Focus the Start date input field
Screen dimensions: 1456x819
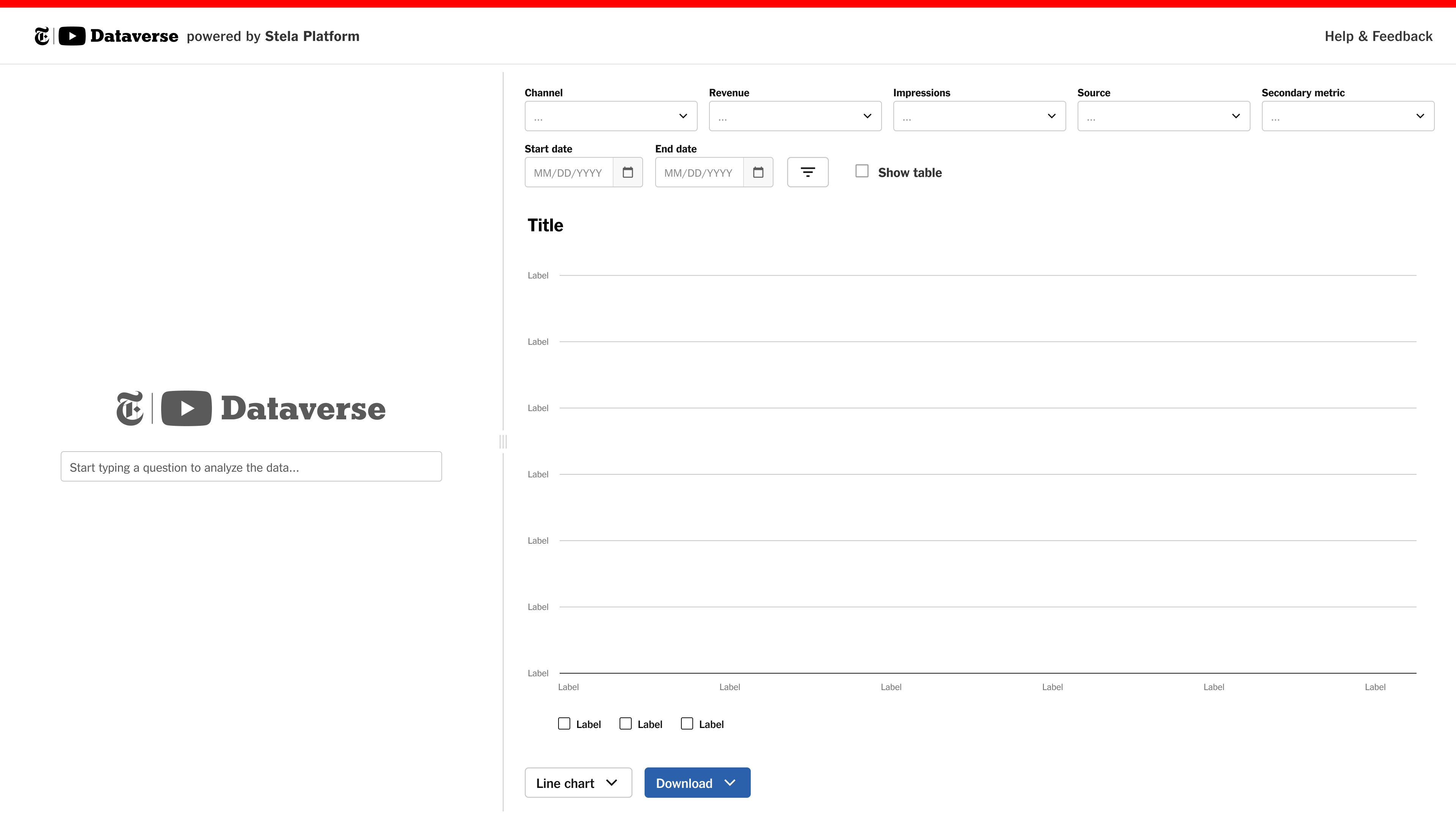tap(569, 173)
